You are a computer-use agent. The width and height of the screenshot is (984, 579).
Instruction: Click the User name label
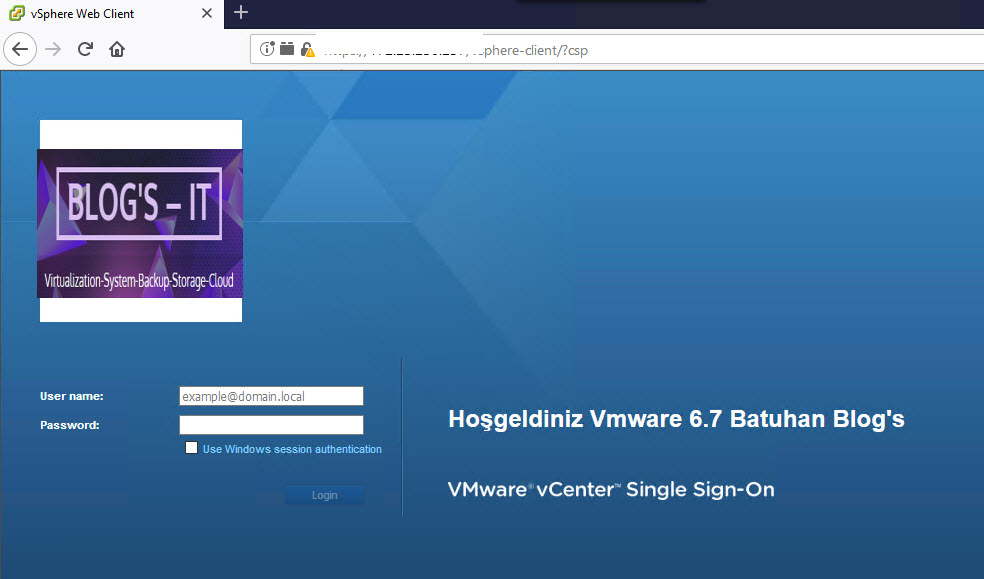(71, 396)
